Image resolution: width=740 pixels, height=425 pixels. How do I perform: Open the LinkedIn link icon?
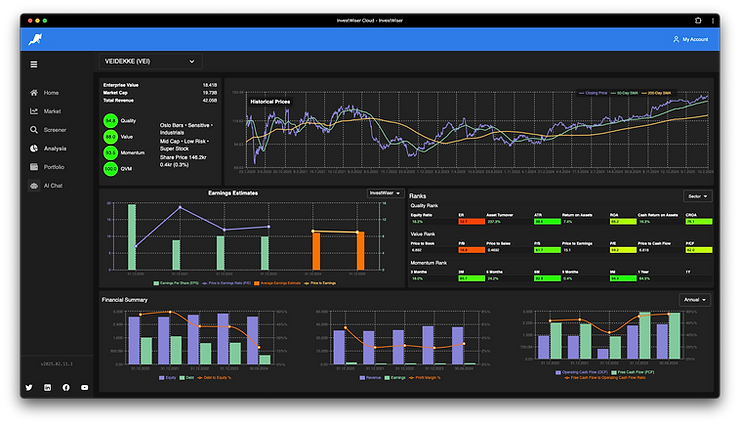click(x=48, y=387)
